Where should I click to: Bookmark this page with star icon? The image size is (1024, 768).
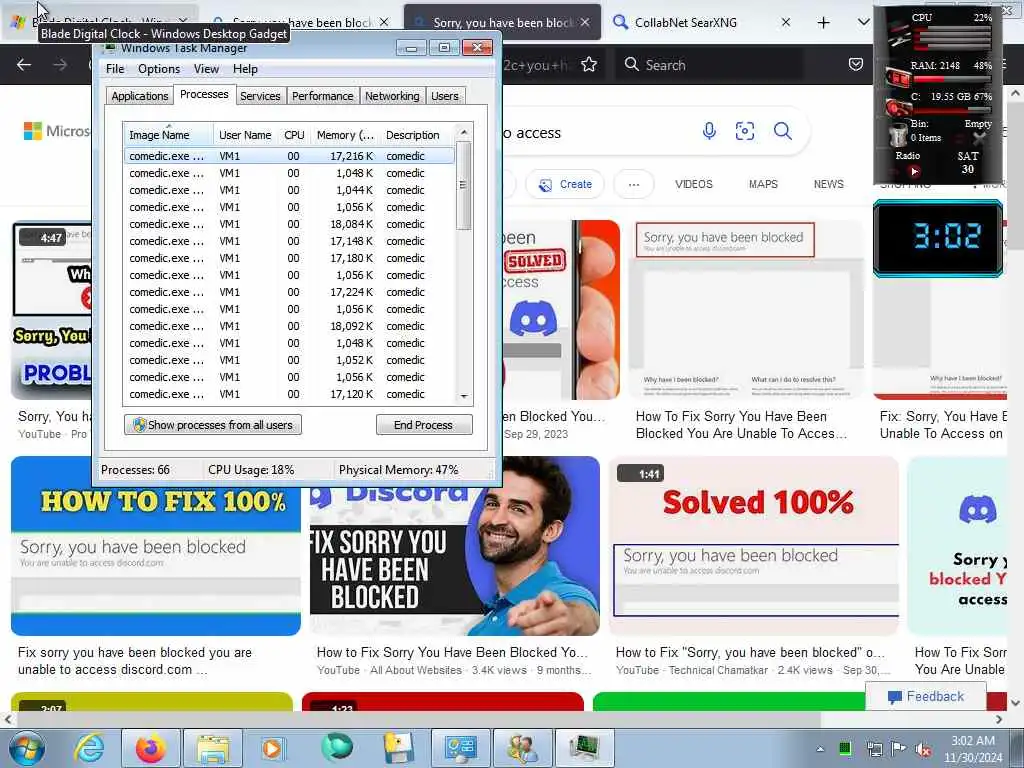click(589, 64)
